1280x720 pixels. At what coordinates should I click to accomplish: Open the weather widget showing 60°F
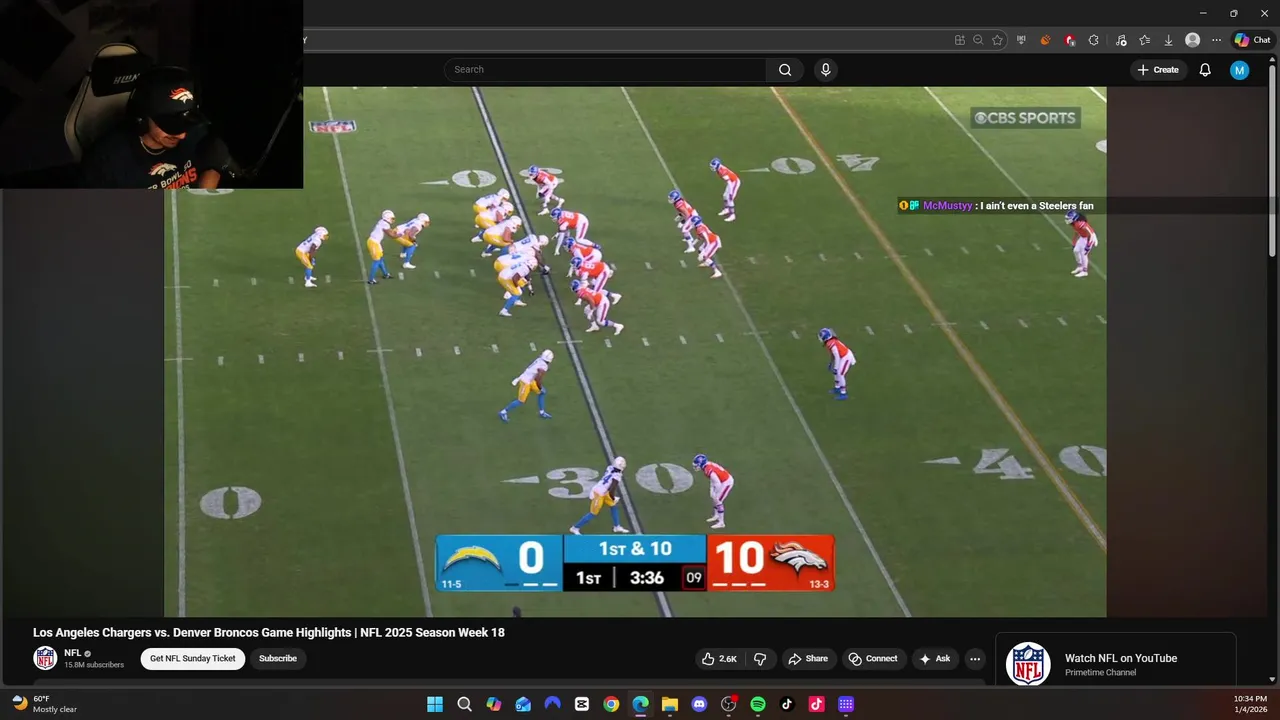(45, 704)
